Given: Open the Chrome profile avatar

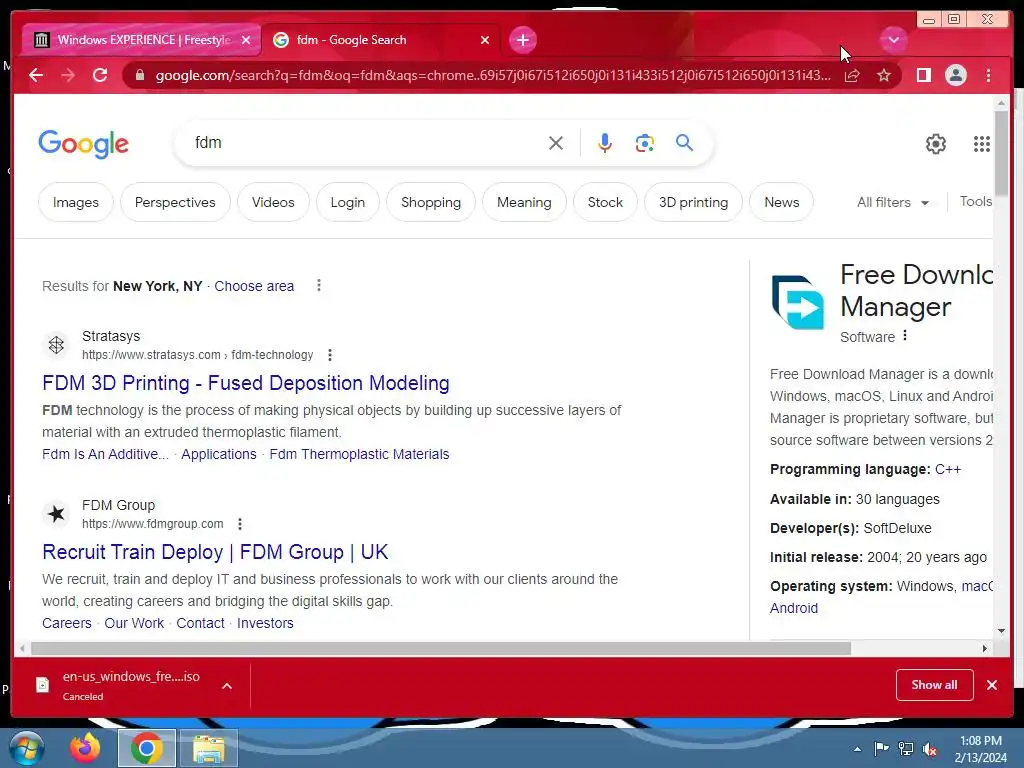Looking at the screenshot, I should coord(956,76).
